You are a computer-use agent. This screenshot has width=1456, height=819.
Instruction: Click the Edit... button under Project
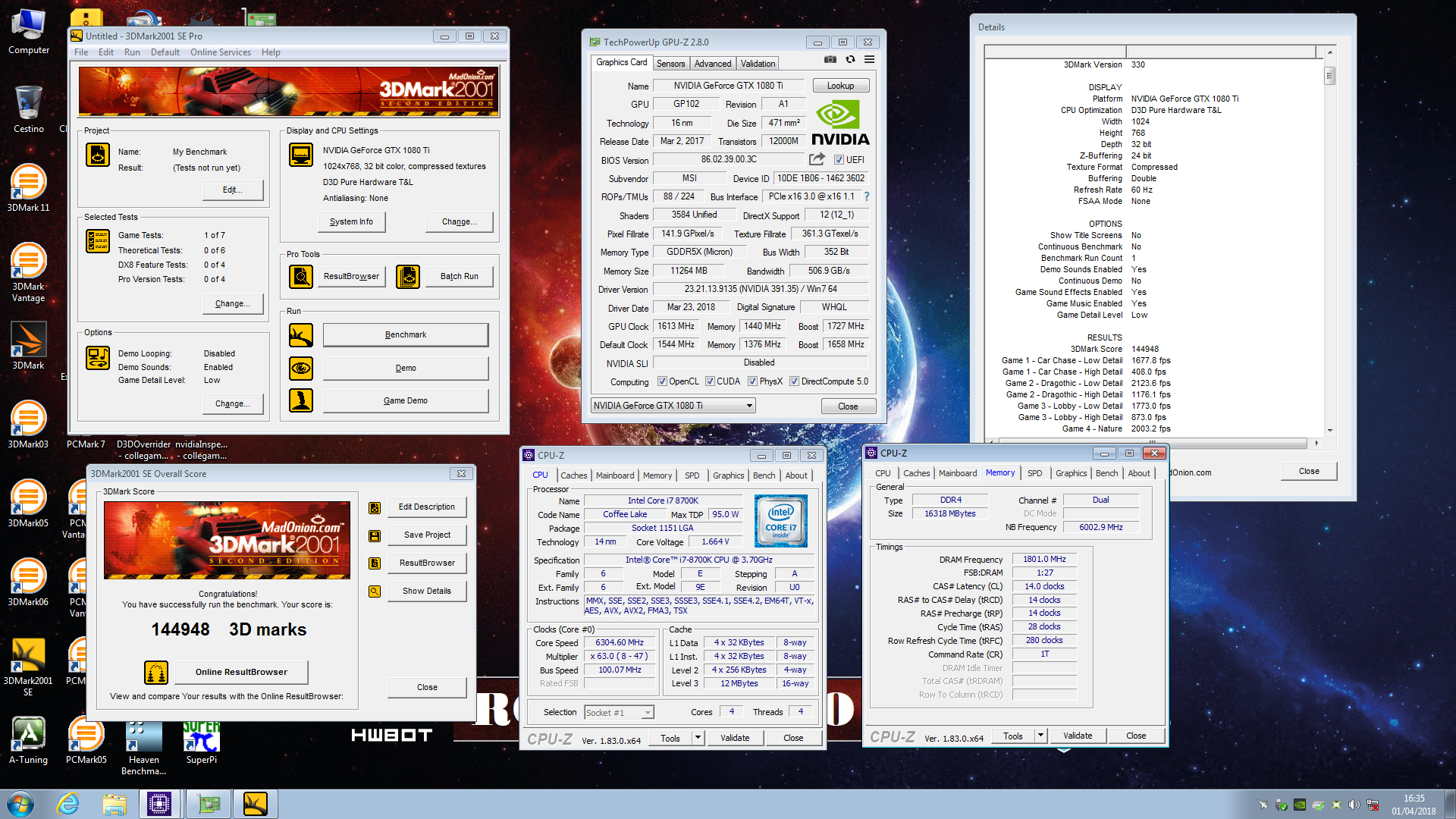tap(233, 190)
